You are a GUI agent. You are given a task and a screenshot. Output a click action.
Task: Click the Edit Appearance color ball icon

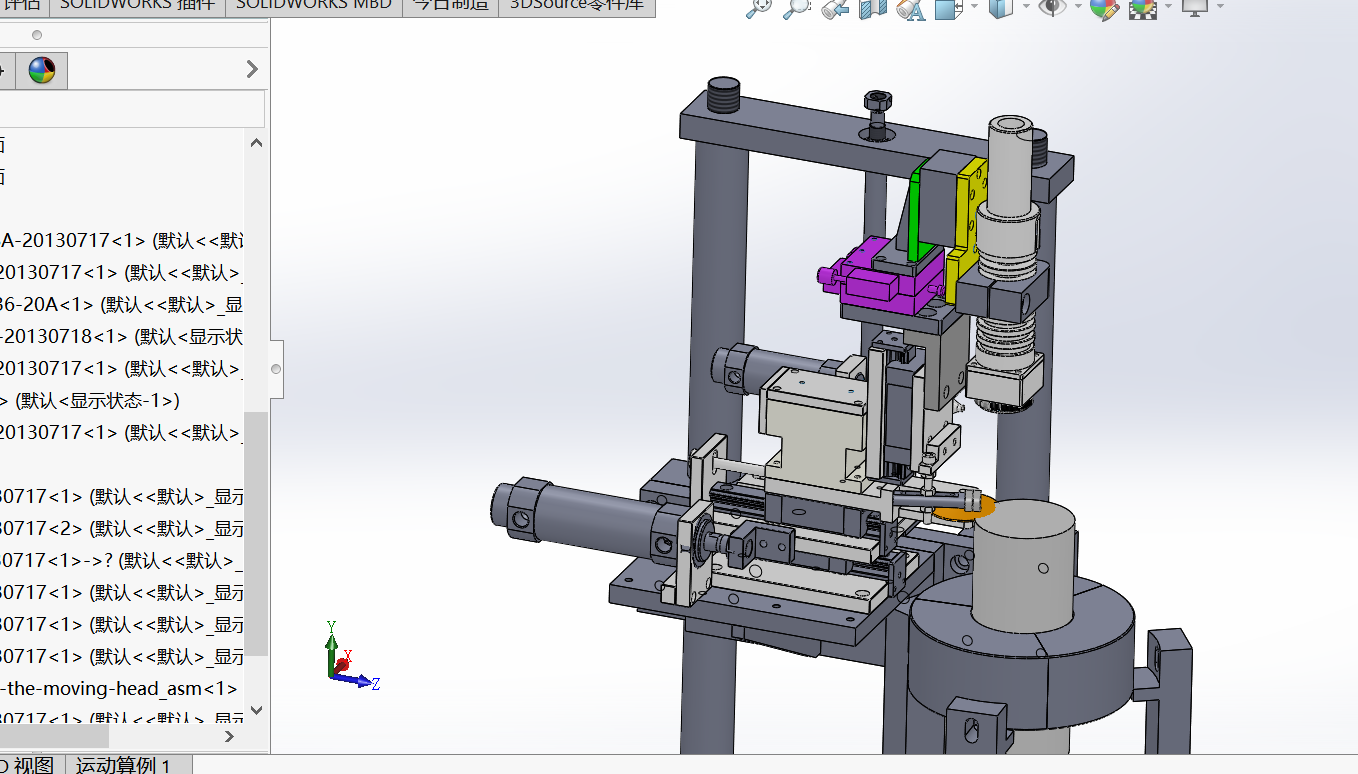[x=1104, y=9]
